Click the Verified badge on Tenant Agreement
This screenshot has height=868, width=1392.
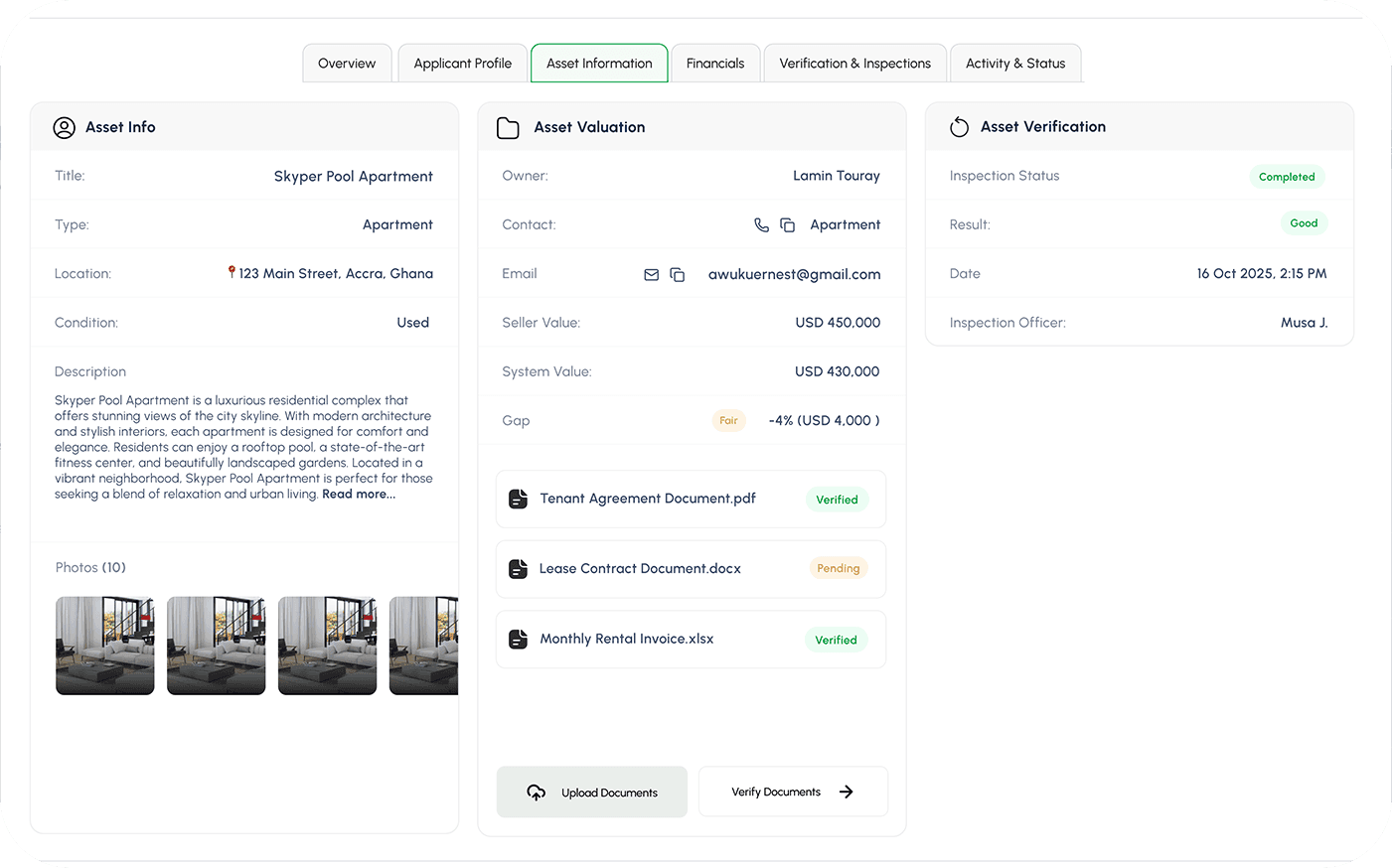click(x=837, y=500)
